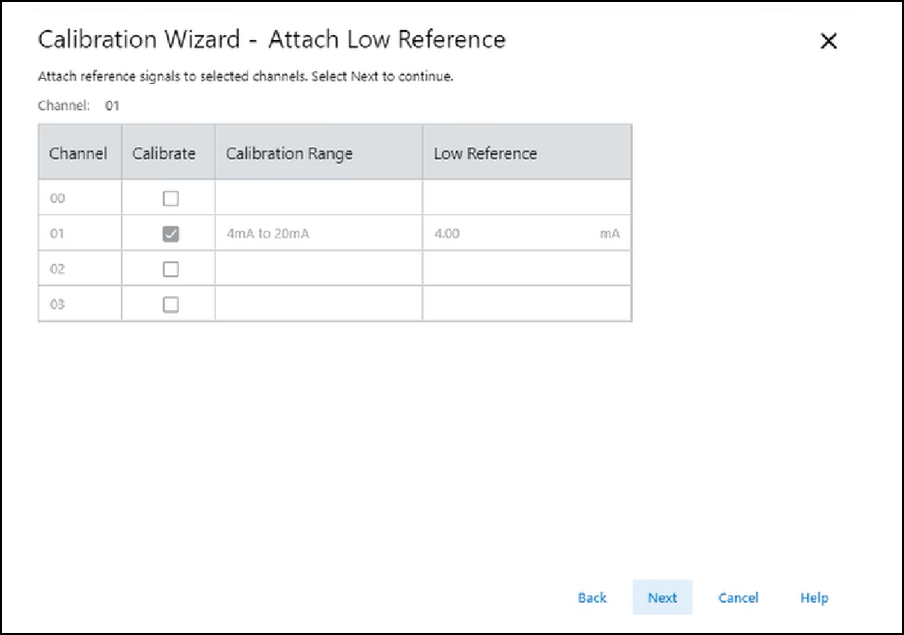This screenshot has height=635, width=904.
Task: Check the Calibrate box for channel 03
Action: (170, 305)
